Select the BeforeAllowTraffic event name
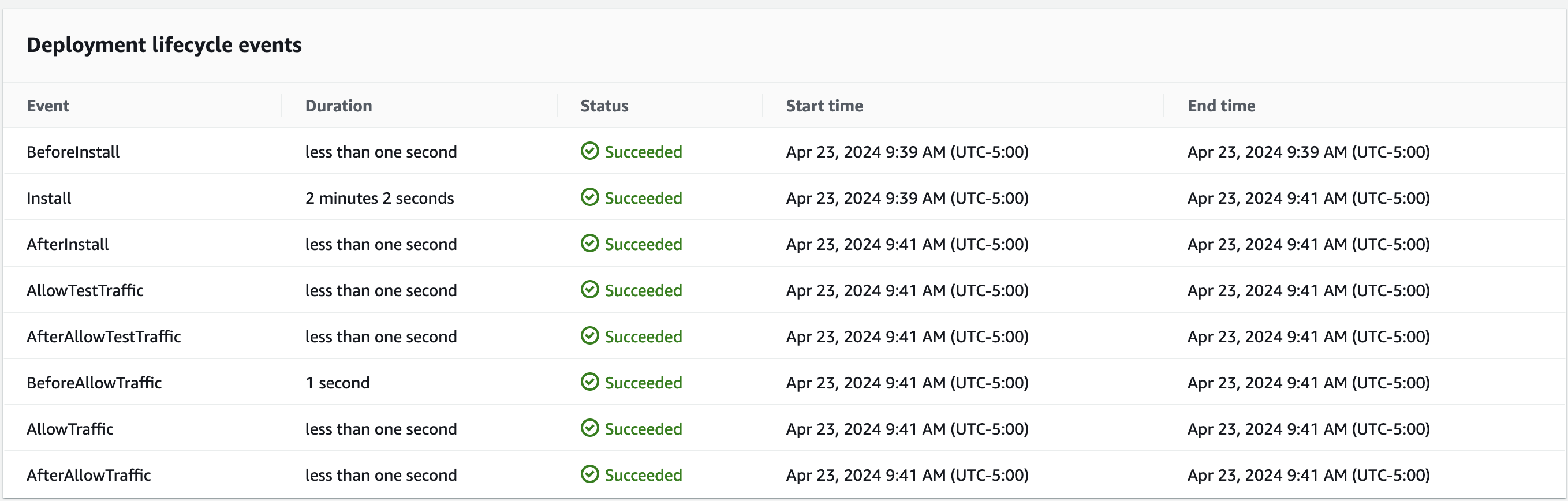This screenshot has width=1568, height=501. (94, 383)
